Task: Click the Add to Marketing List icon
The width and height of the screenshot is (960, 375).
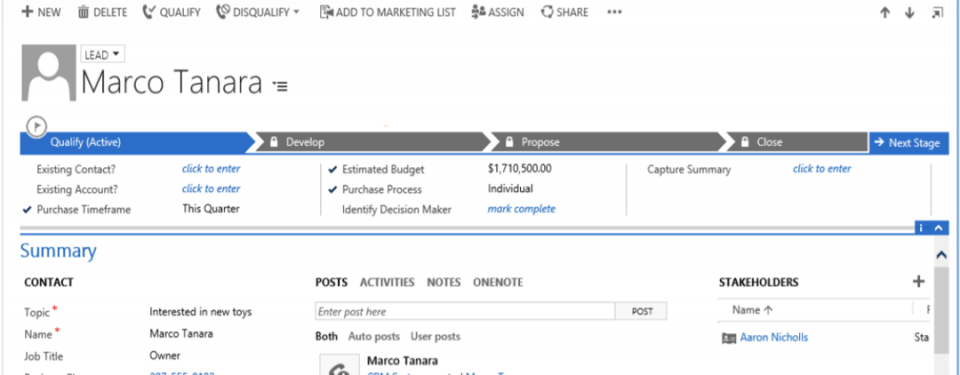Action: click(327, 12)
